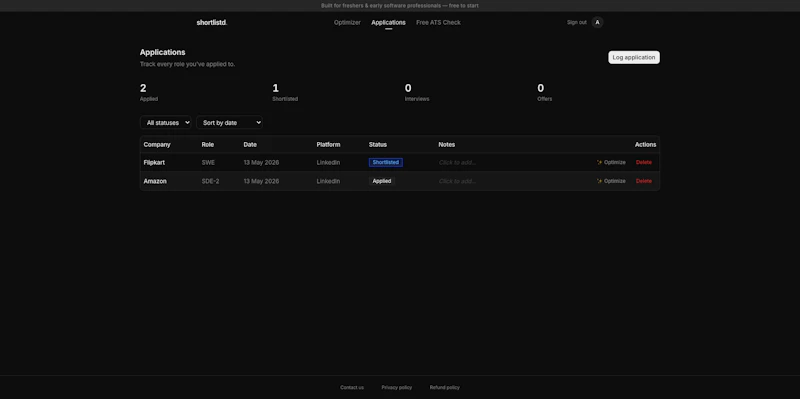Click the LinkedIn platform in Flipkart row

328,162
